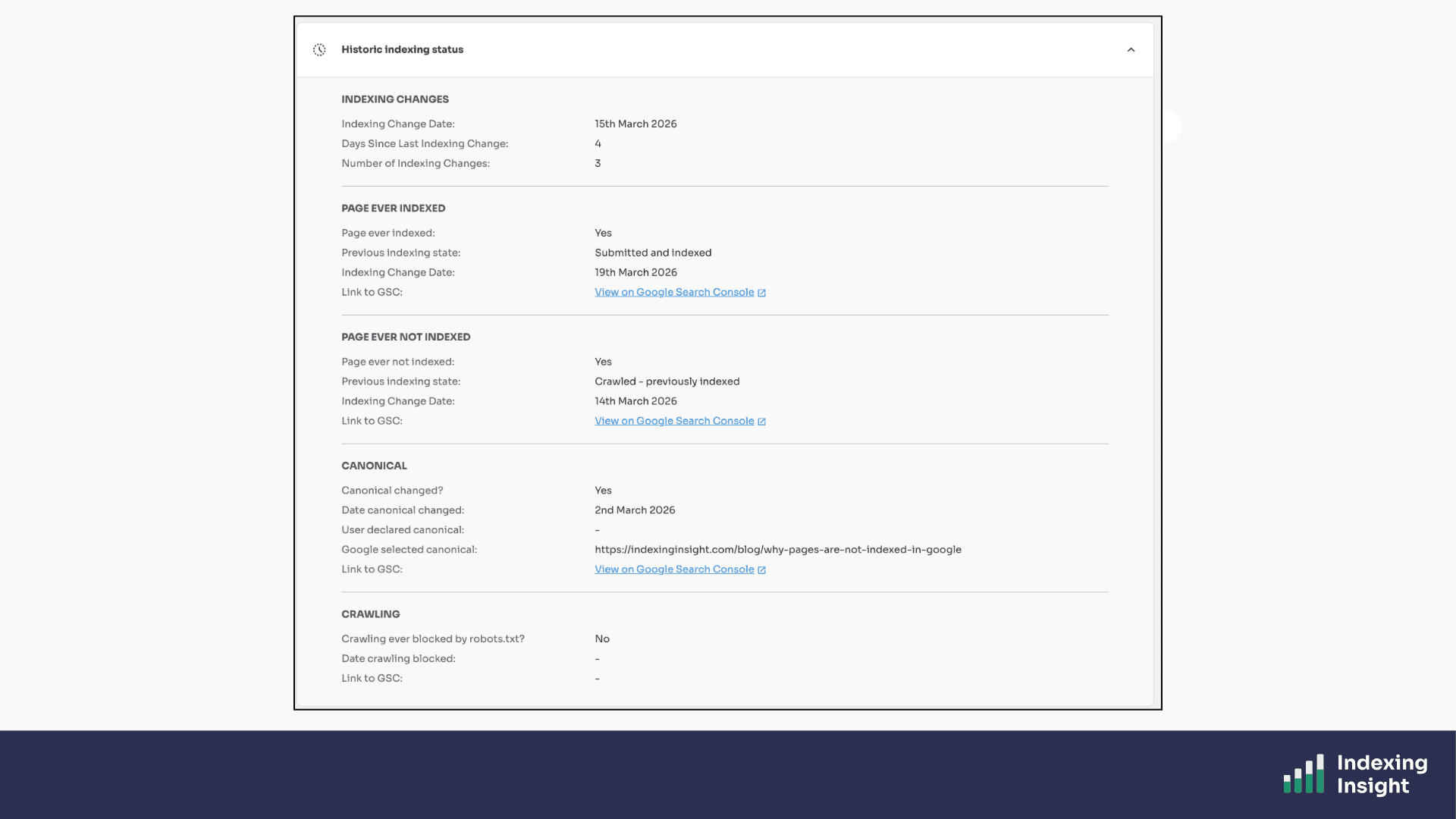Collapse the Historic indexing status panel
Image resolution: width=1456 pixels, height=819 pixels.
click(1131, 50)
